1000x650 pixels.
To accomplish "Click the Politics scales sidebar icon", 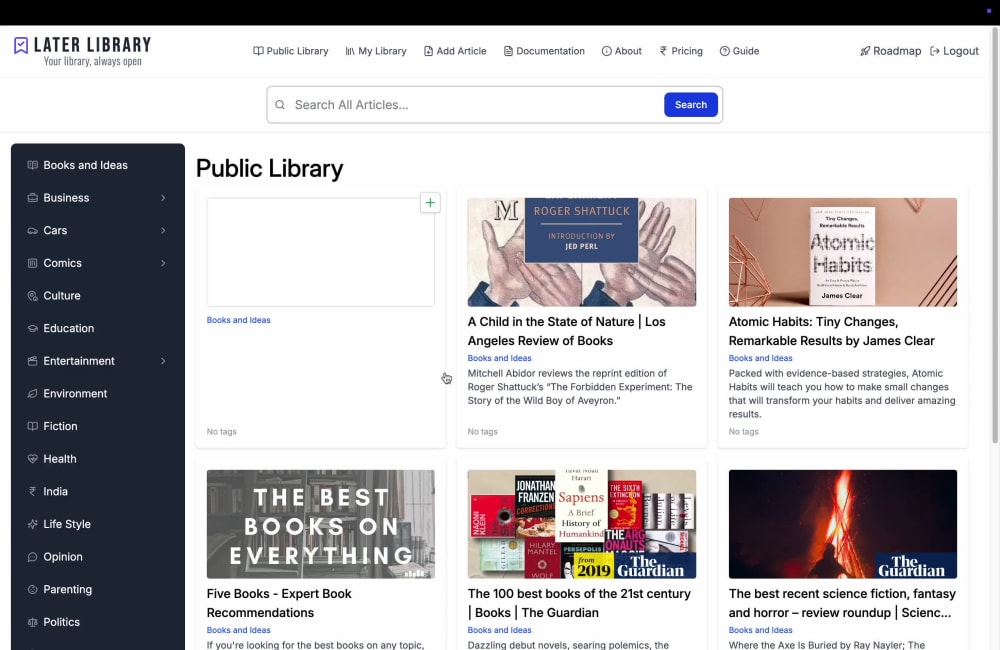I will pos(33,622).
